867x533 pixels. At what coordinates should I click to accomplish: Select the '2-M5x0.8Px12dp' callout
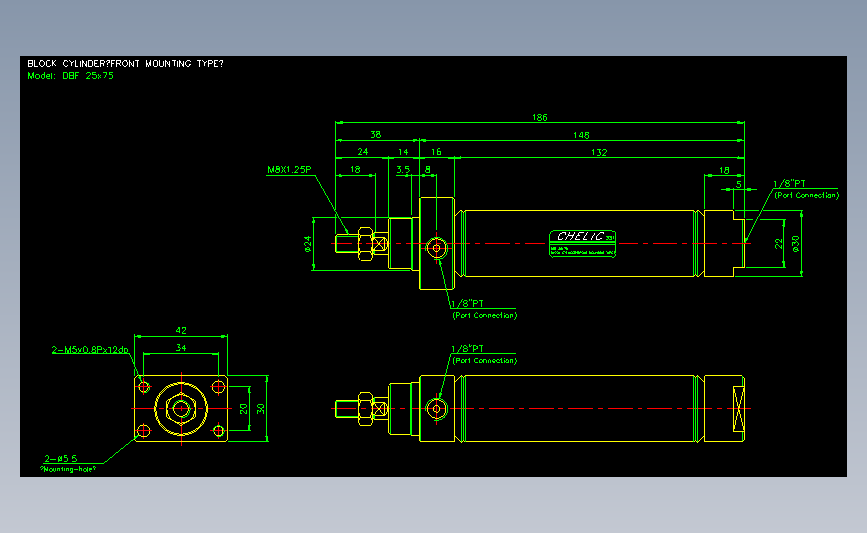click(90, 349)
